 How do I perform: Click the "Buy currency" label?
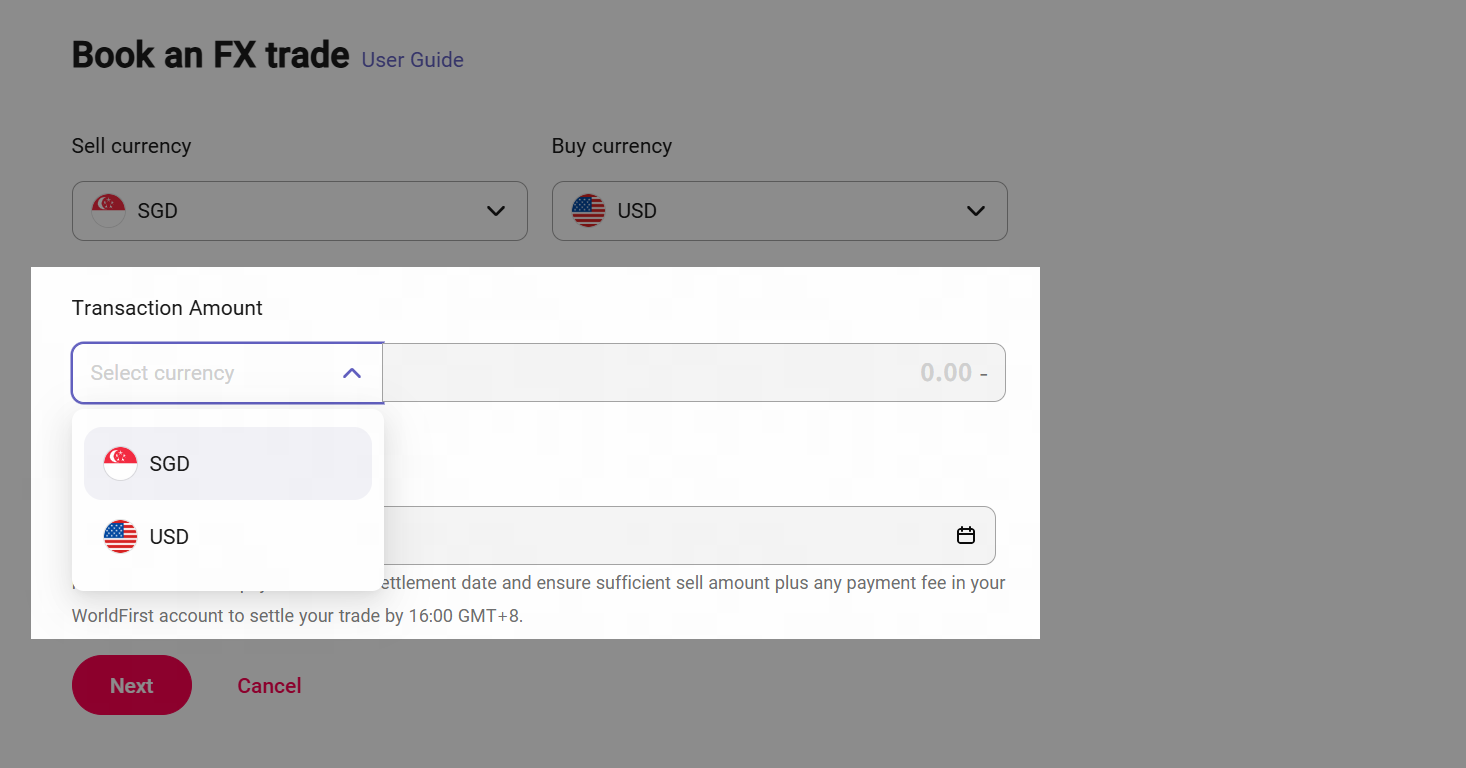pyautogui.click(x=612, y=146)
